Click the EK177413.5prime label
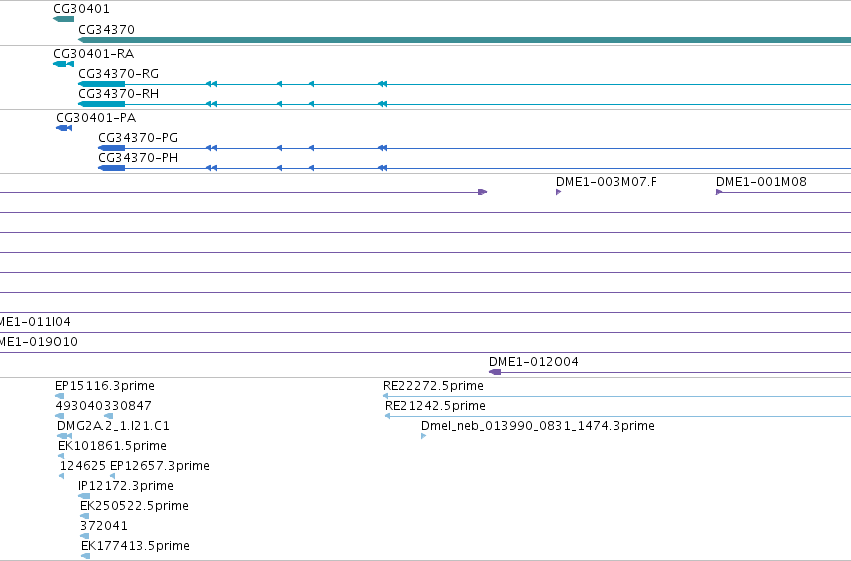This screenshot has width=851, height=561. (x=135, y=546)
